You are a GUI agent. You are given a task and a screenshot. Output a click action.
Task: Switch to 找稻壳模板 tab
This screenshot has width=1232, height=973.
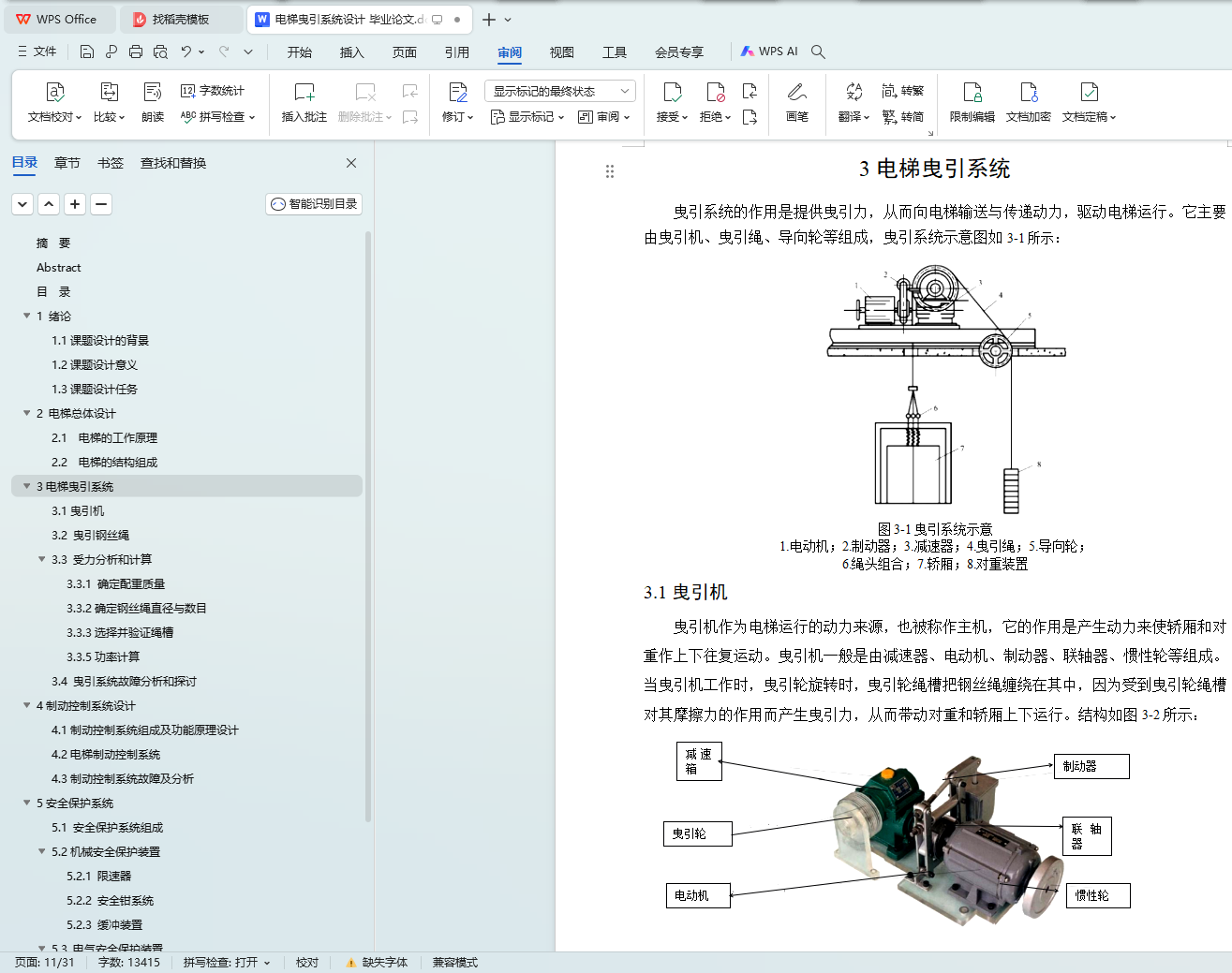pyautogui.click(x=181, y=19)
